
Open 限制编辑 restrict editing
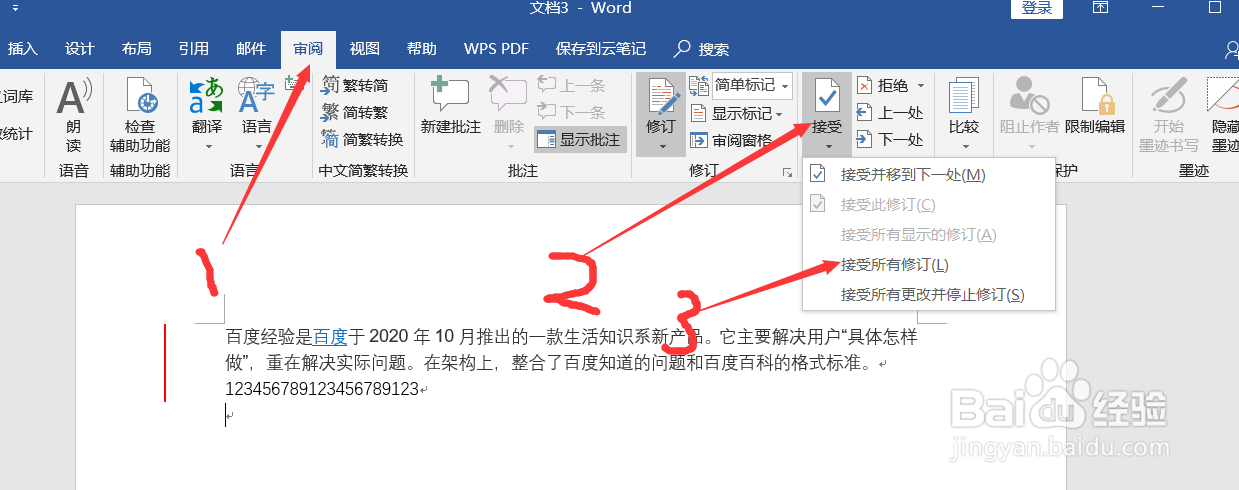[x=1095, y=107]
